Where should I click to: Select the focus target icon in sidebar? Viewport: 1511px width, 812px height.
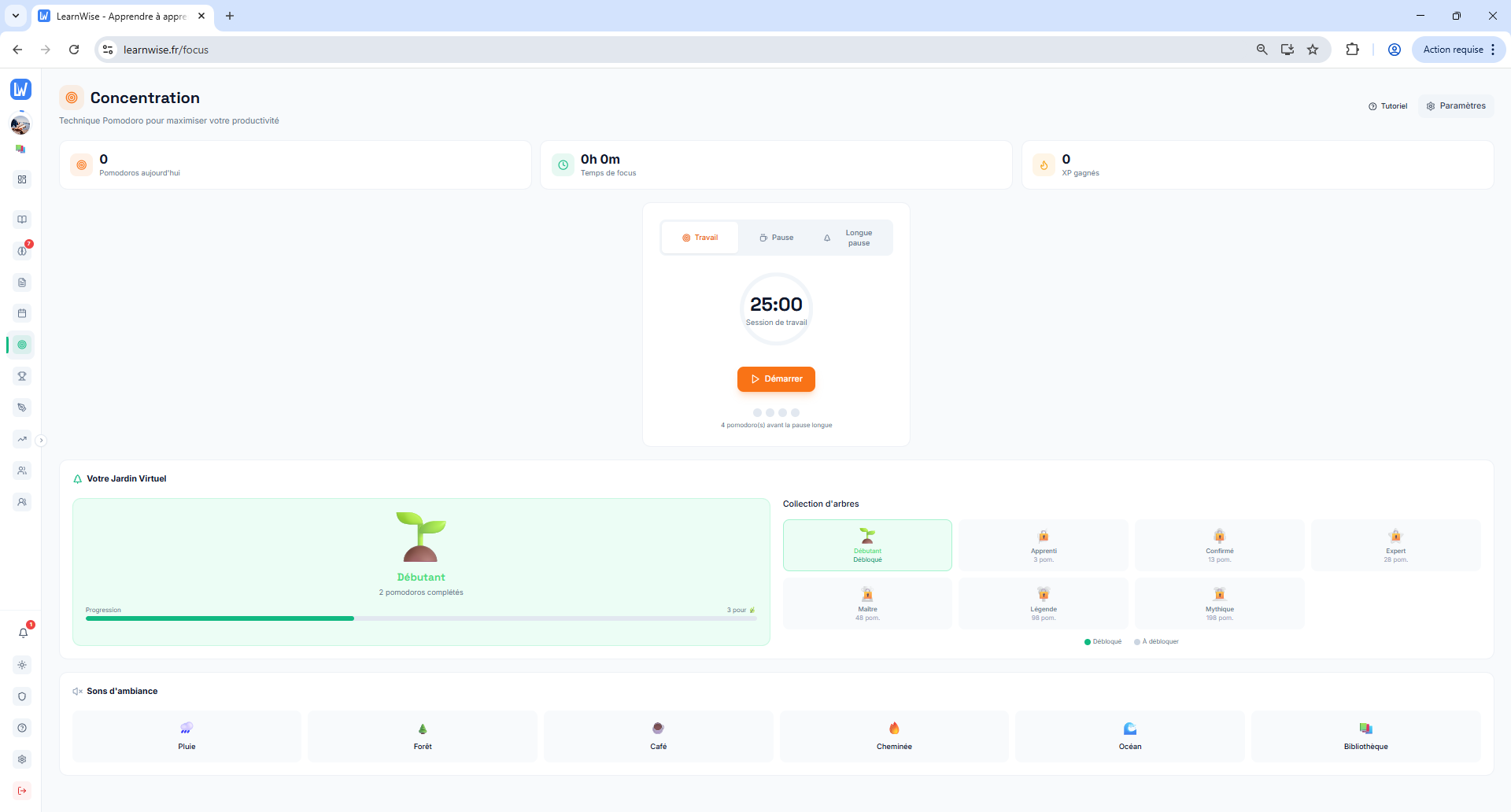tap(21, 345)
